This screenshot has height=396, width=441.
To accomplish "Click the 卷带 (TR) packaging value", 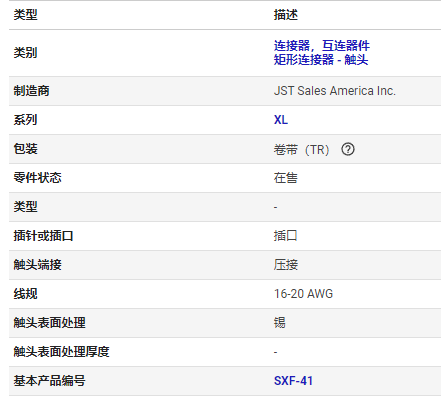I will click(301, 150).
